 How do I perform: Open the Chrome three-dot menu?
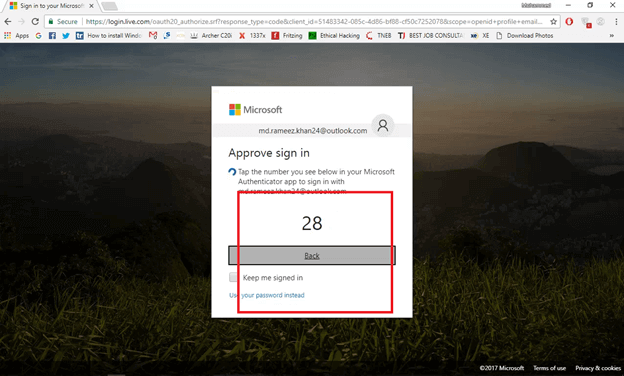click(x=616, y=21)
